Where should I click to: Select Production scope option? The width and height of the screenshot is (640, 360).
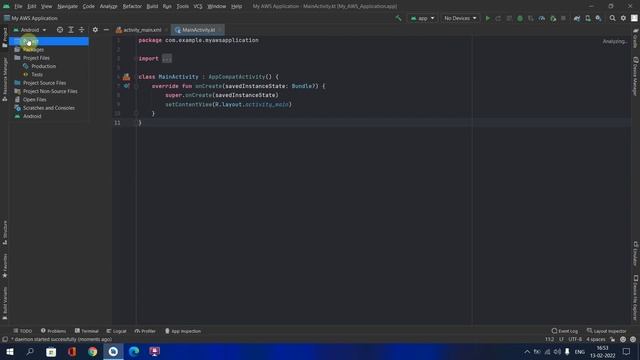click(x=49, y=66)
